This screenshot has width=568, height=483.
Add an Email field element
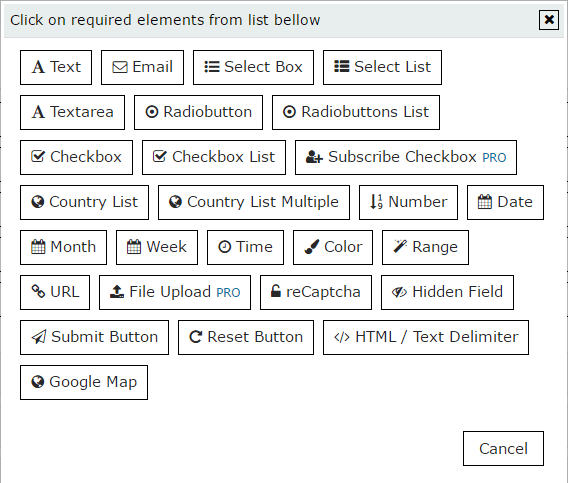click(142, 67)
